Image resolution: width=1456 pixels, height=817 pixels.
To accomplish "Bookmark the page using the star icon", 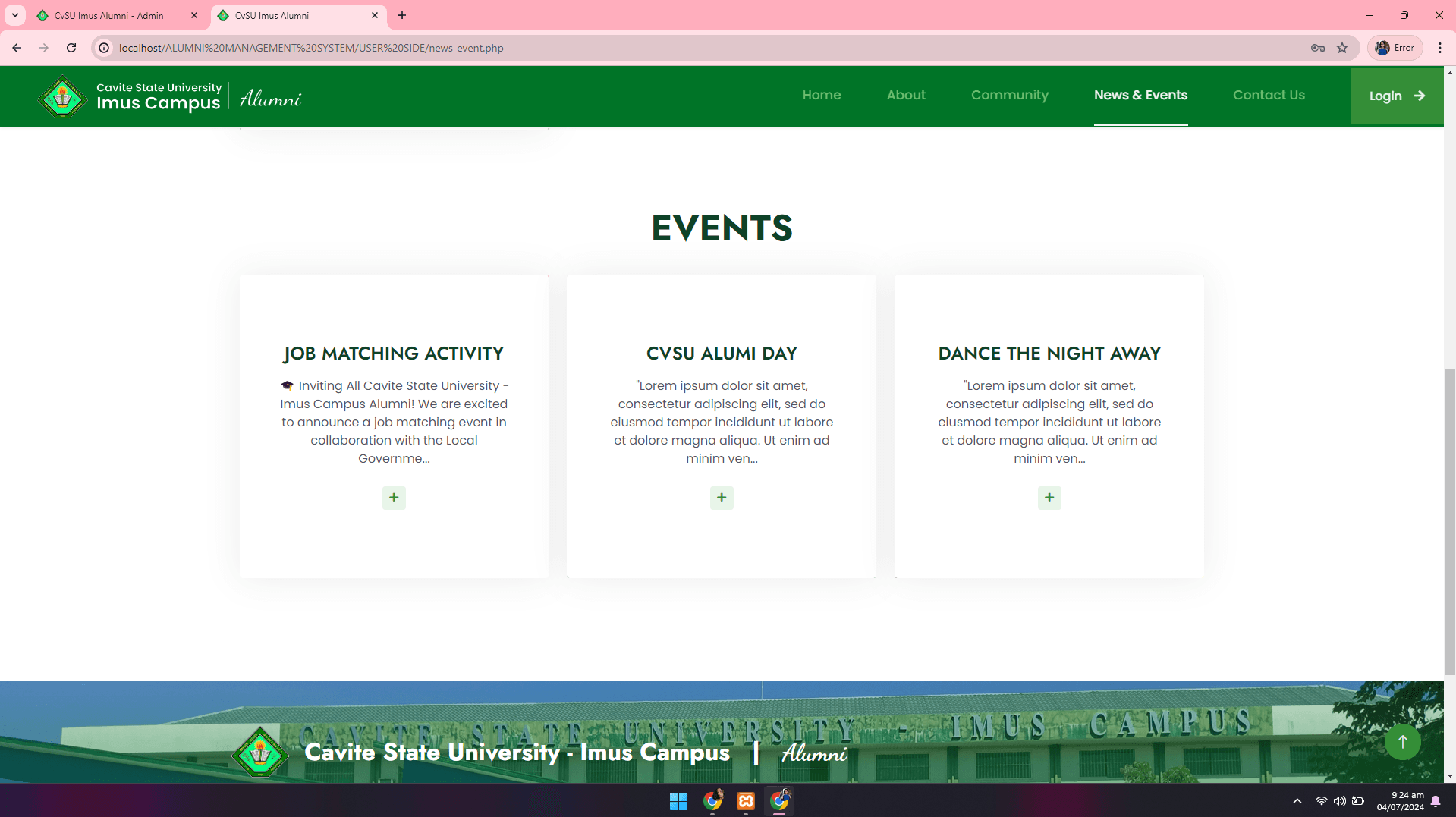I will pyautogui.click(x=1342, y=47).
